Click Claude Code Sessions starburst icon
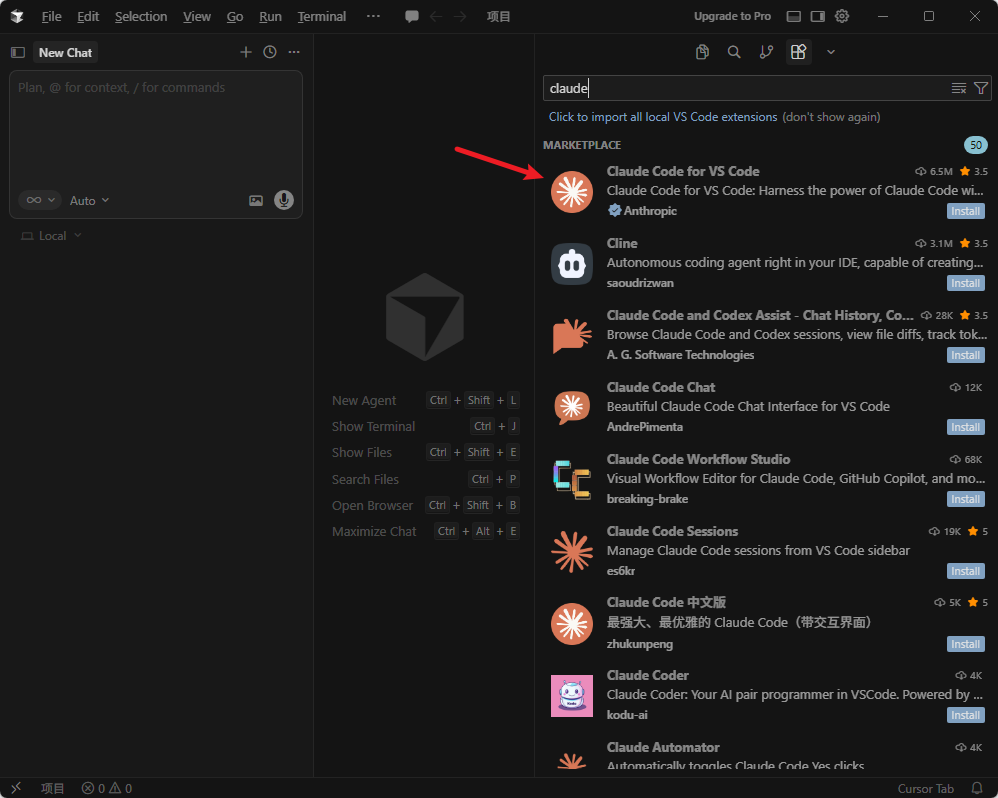Viewport: 998px width, 798px height. click(x=572, y=551)
